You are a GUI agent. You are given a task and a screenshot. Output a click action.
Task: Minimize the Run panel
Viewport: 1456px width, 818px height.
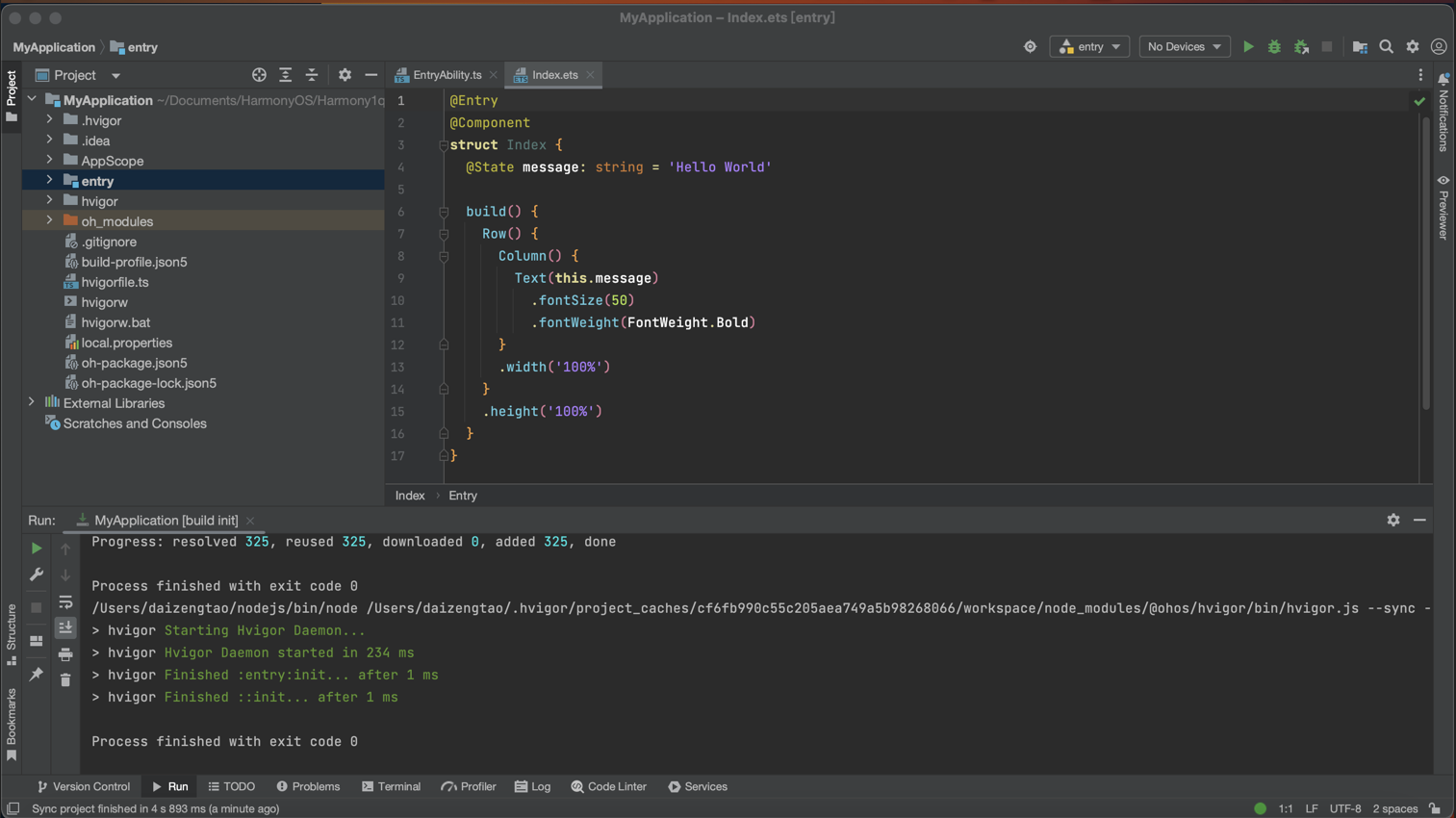tap(1419, 520)
